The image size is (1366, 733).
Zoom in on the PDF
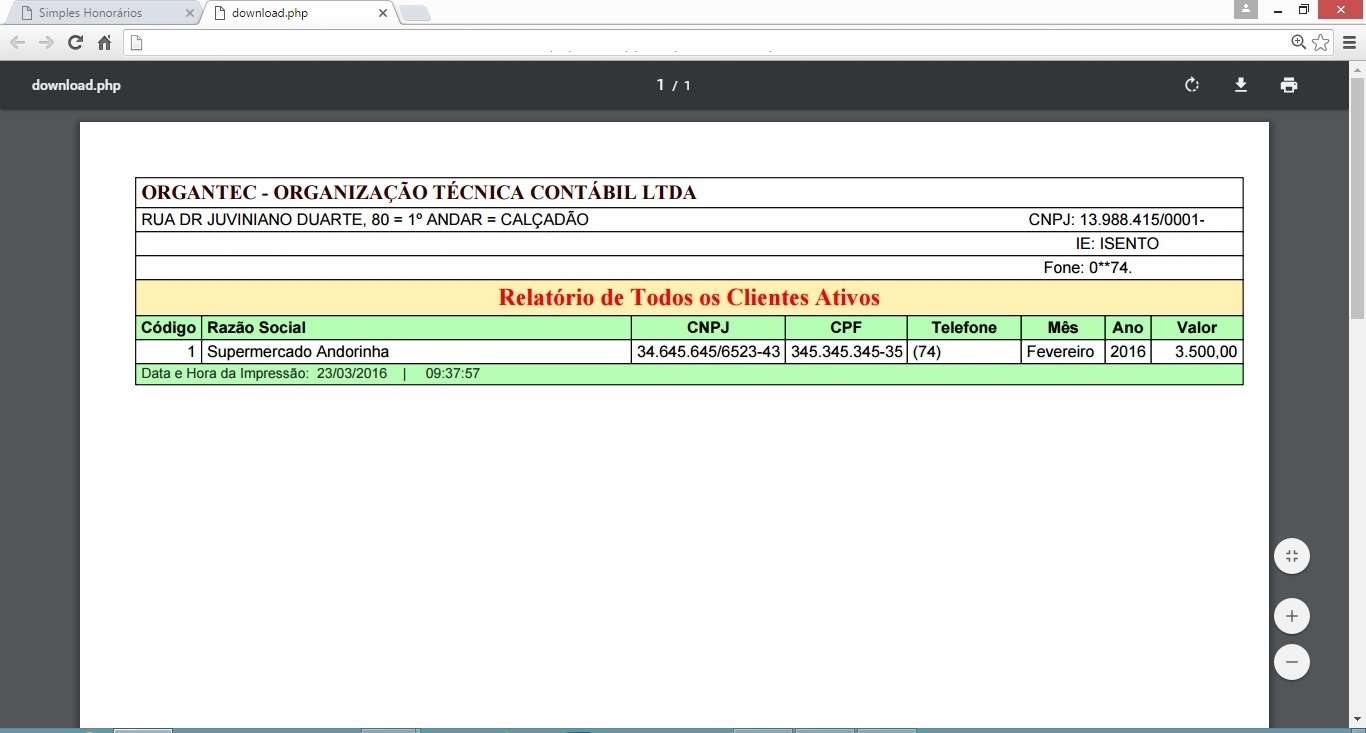[x=1291, y=616]
